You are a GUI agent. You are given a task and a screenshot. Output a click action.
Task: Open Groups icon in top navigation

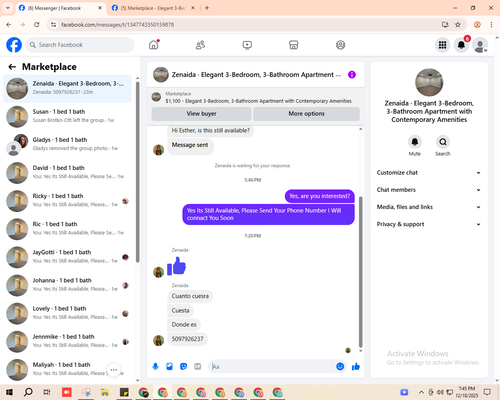(x=340, y=45)
